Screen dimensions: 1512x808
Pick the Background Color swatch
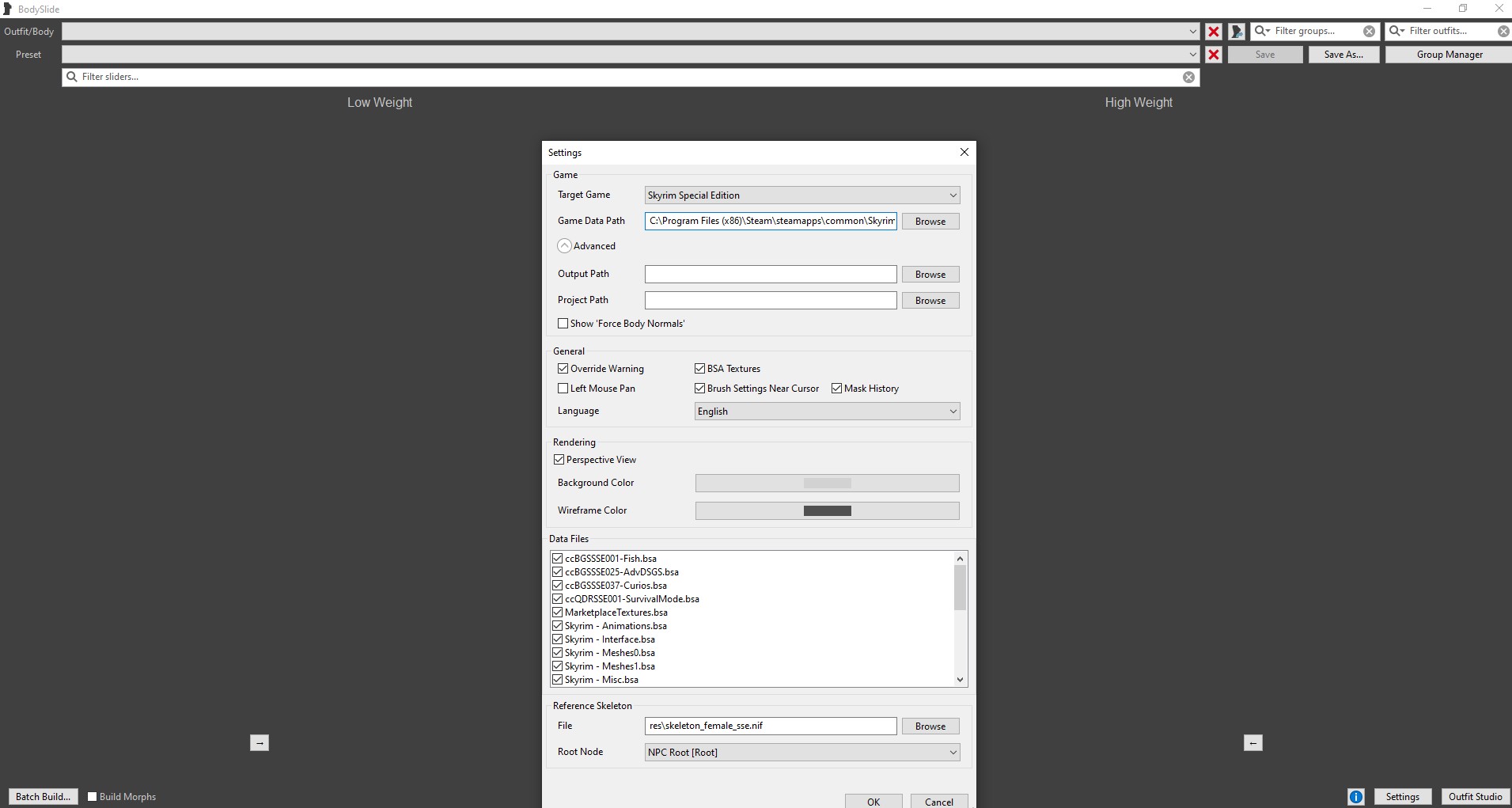(828, 484)
